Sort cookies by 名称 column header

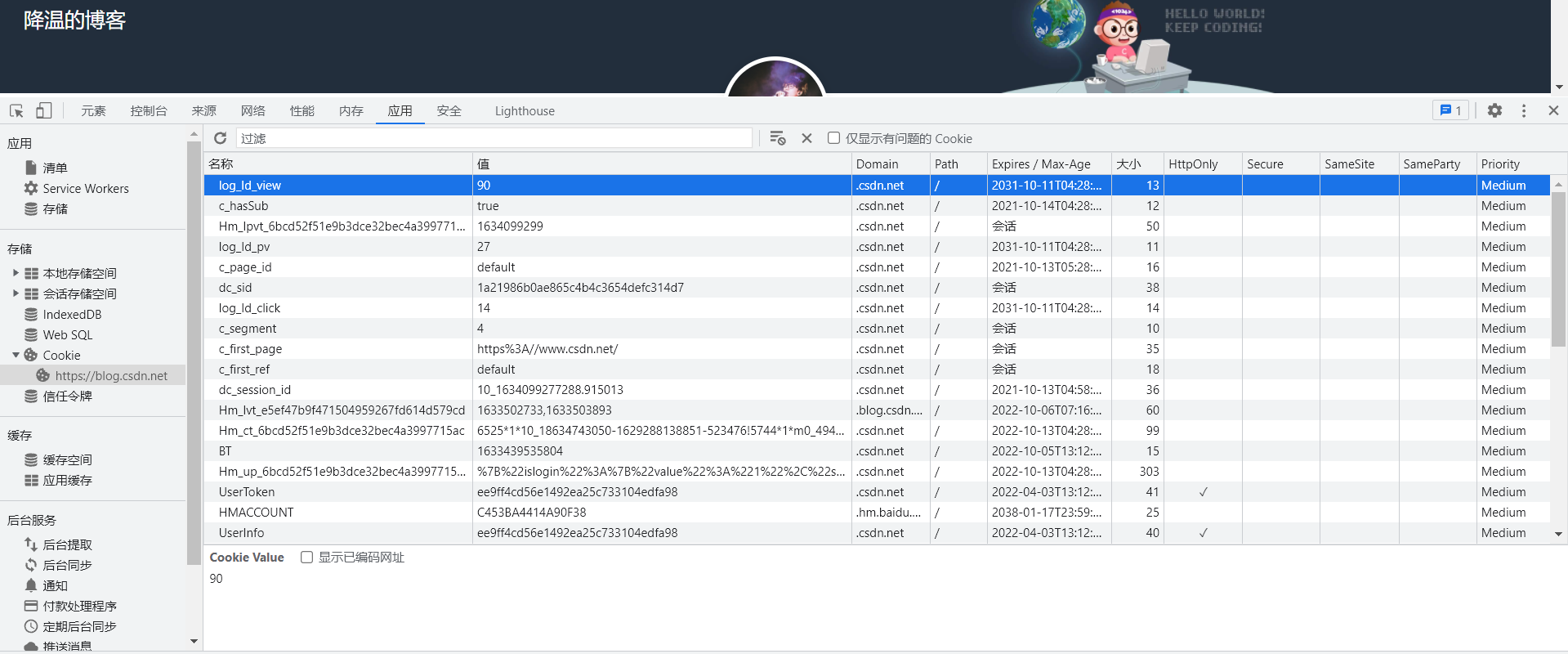click(338, 163)
